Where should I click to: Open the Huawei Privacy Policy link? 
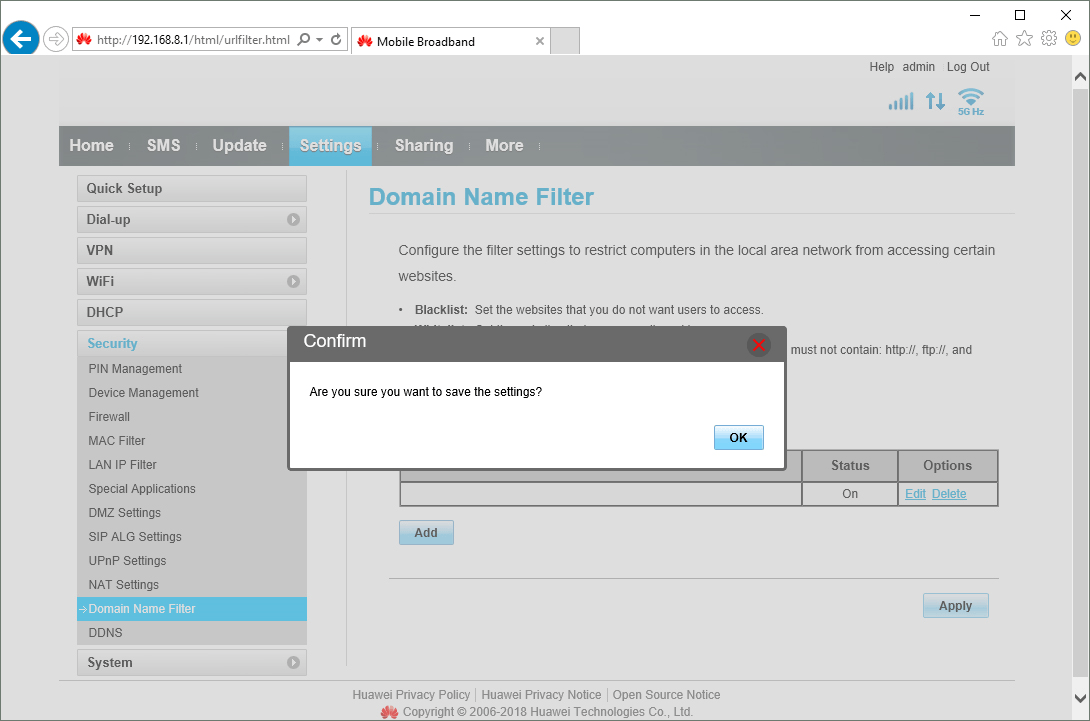[411, 695]
